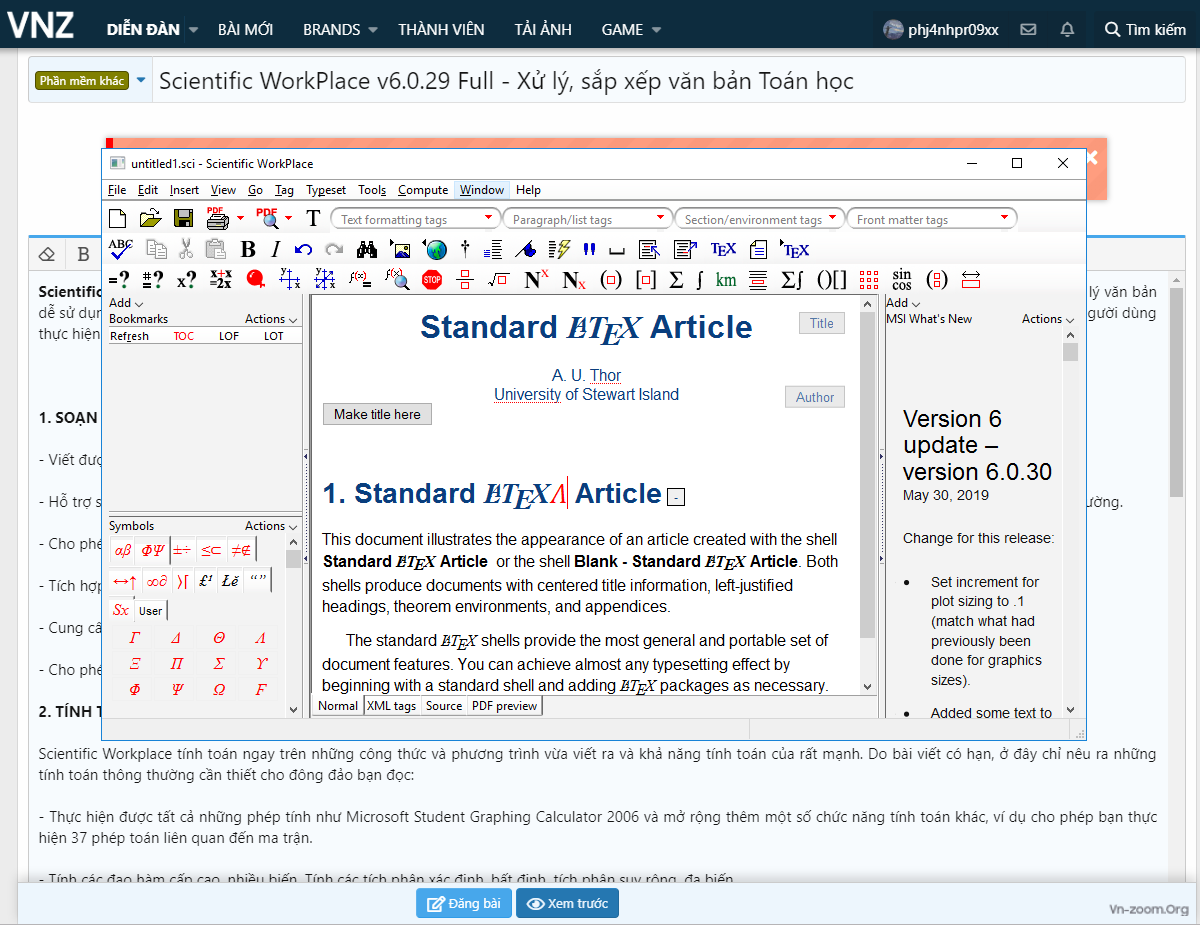Click Refresh in the Bookmarks panel
This screenshot has height=926, width=1200.
click(129, 336)
